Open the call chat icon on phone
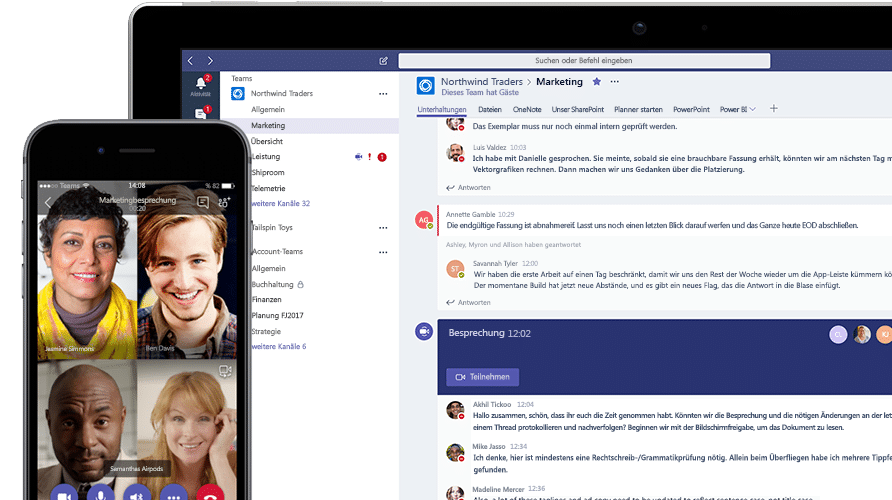The image size is (892, 500). click(x=203, y=202)
